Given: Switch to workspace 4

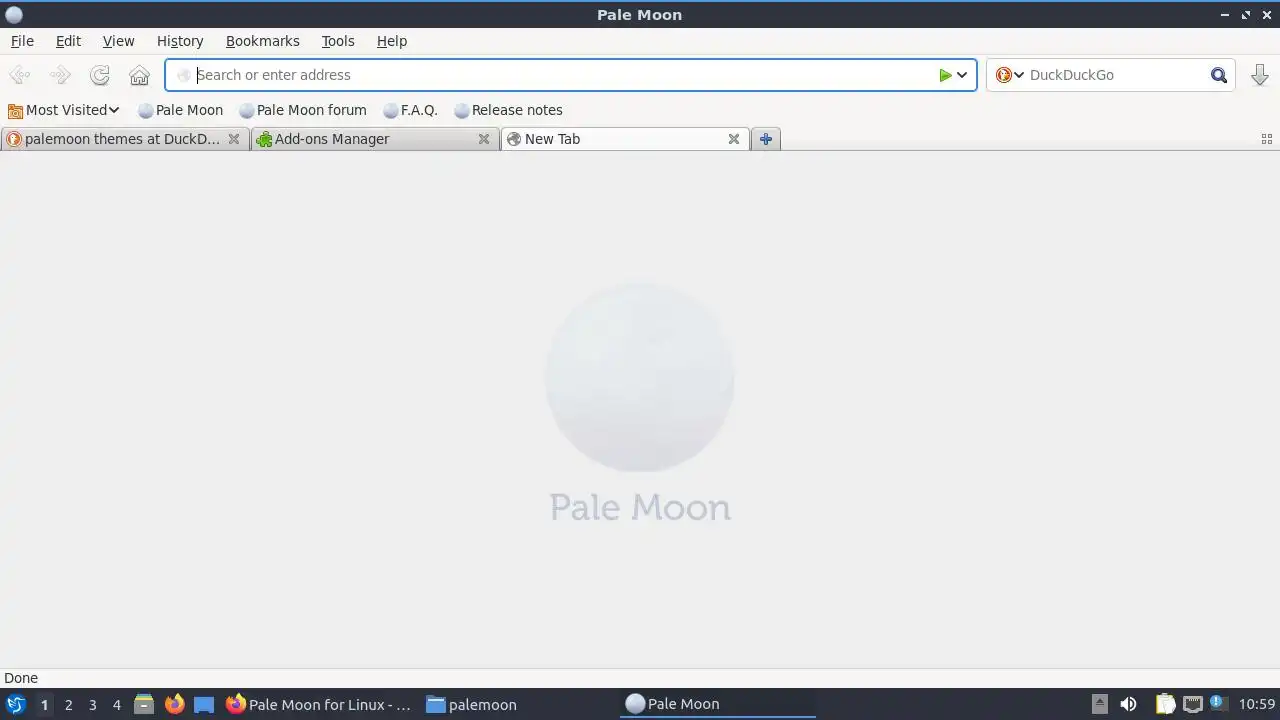Looking at the screenshot, I should (116, 705).
